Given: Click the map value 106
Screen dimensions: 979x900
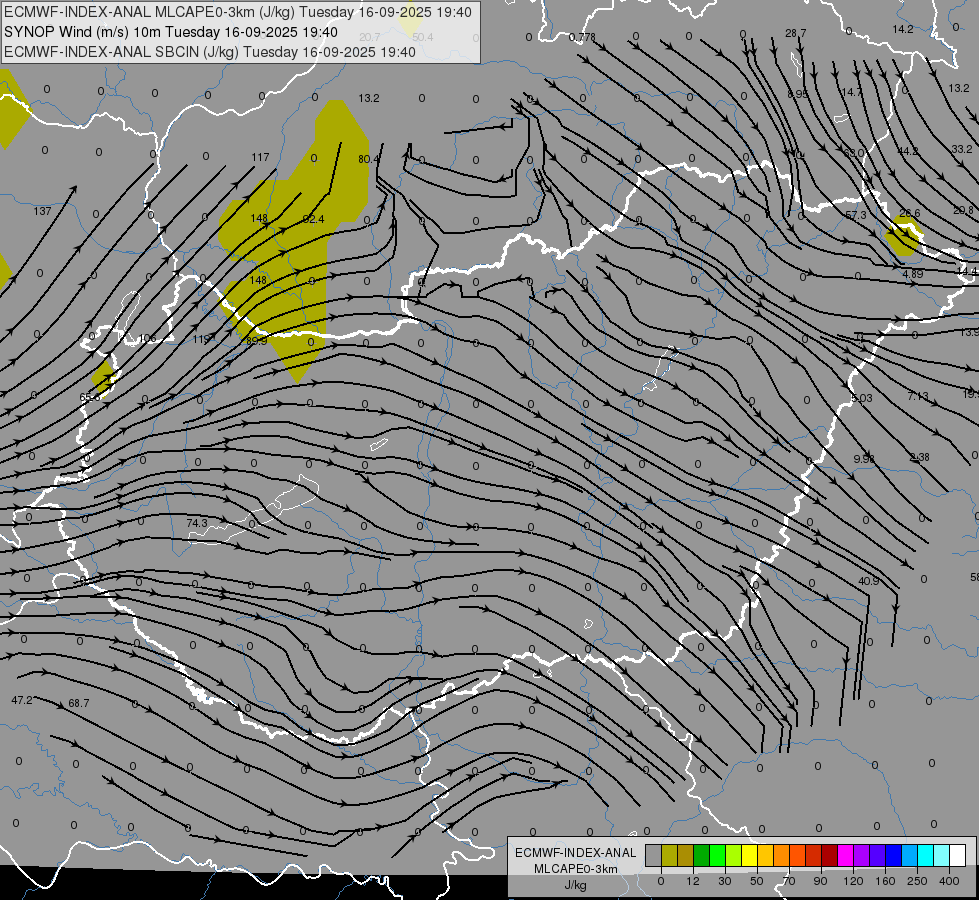Looking at the screenshot, I should pos(147,339).
